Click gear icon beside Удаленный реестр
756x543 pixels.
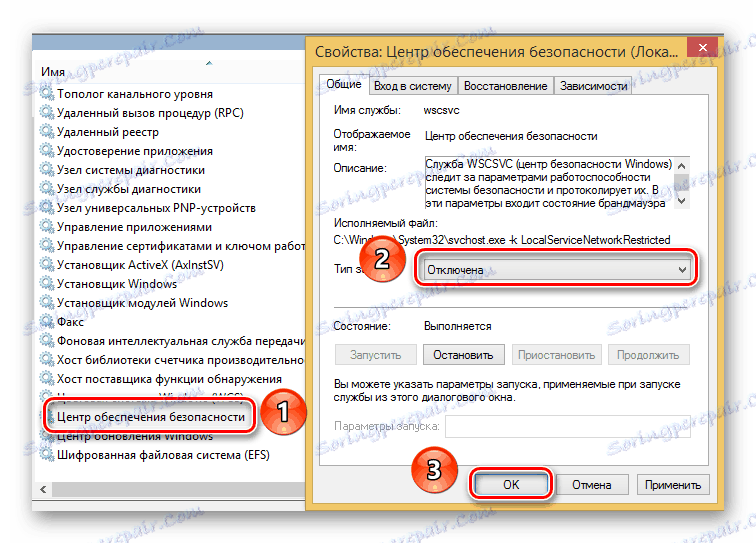(47, 132)
